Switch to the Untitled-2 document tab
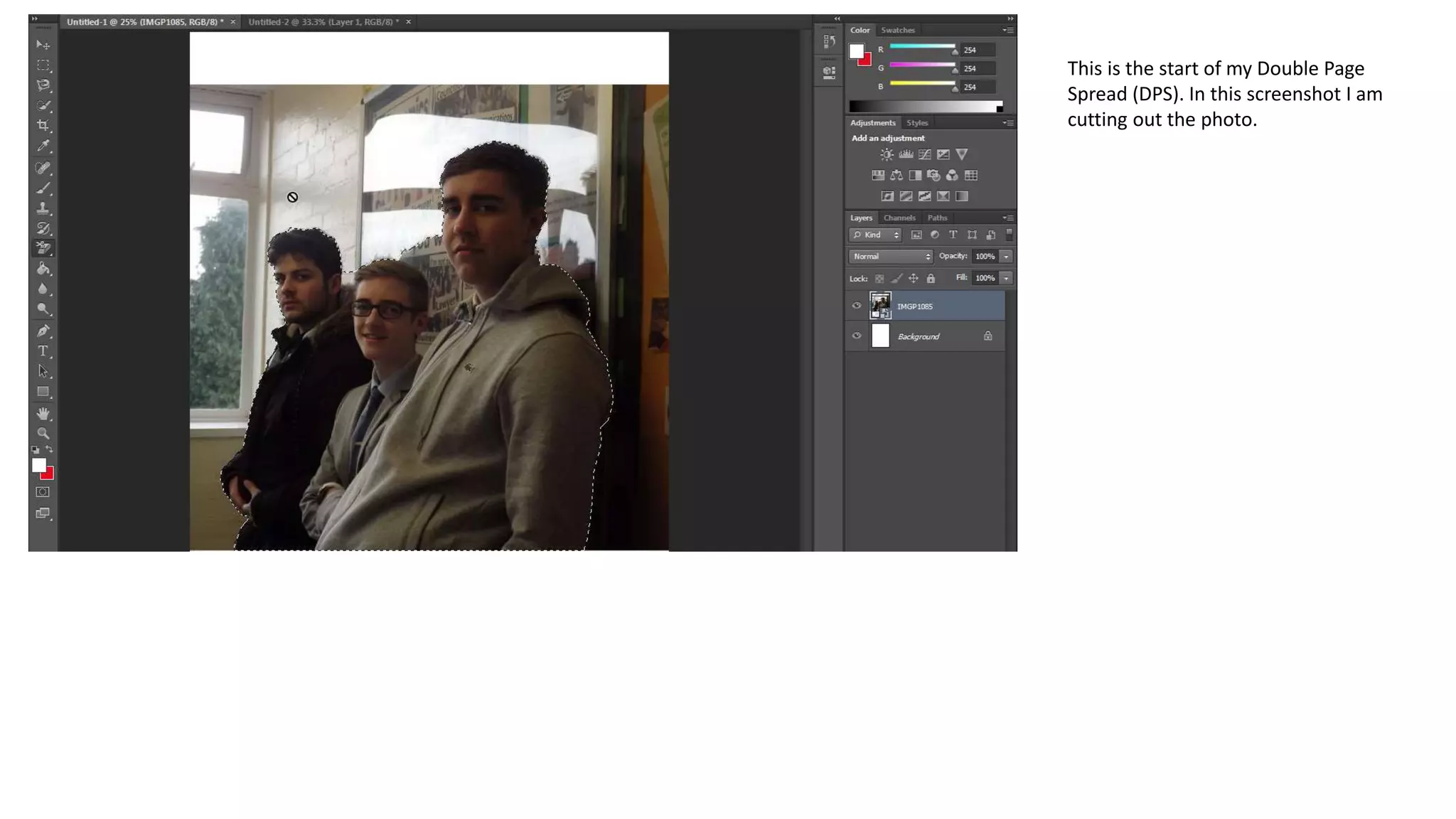The image size is (1456, 819). pyautogui.click(x=323, y=22)
